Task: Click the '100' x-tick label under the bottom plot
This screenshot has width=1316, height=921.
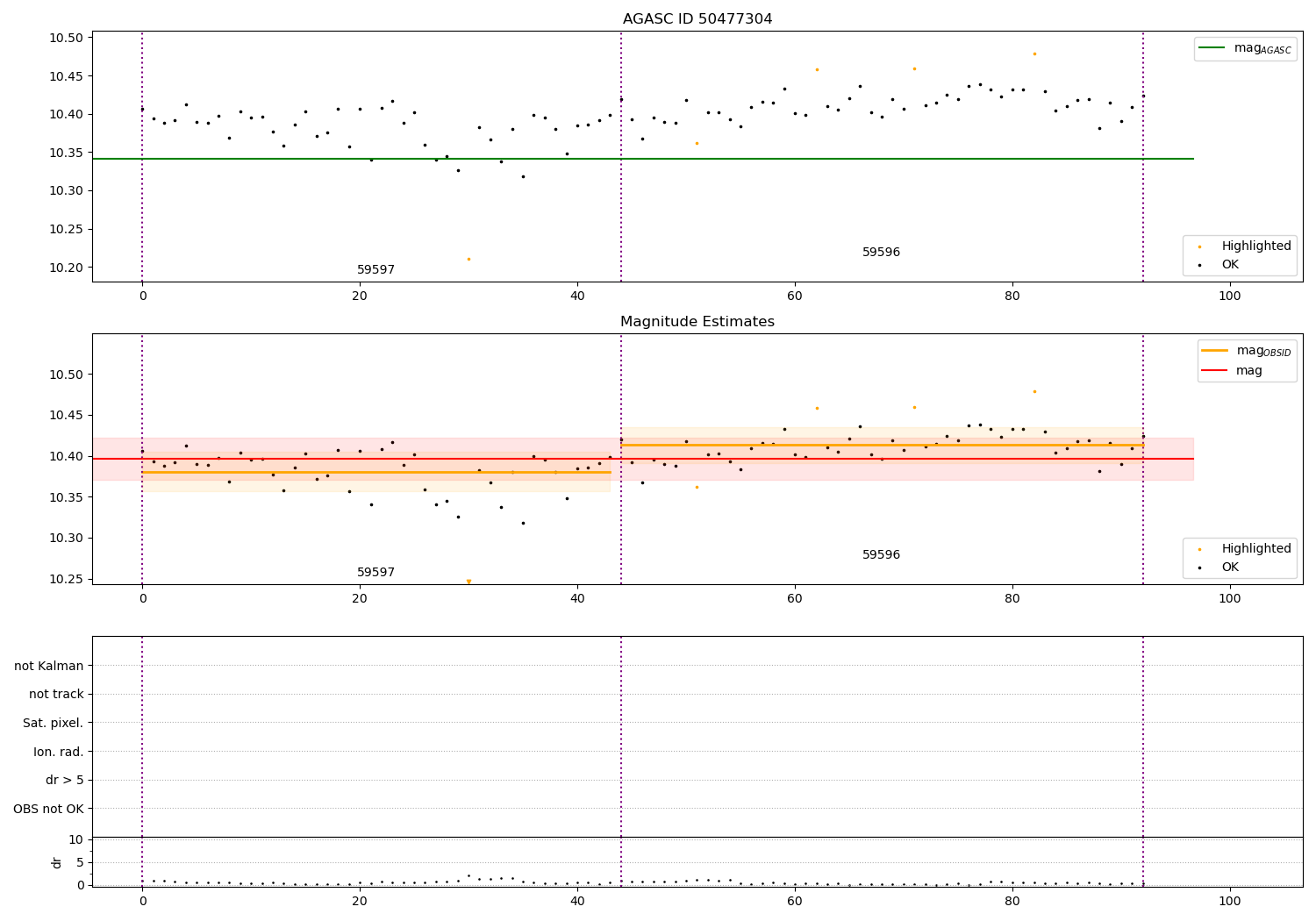Action: pos(1230,902)
